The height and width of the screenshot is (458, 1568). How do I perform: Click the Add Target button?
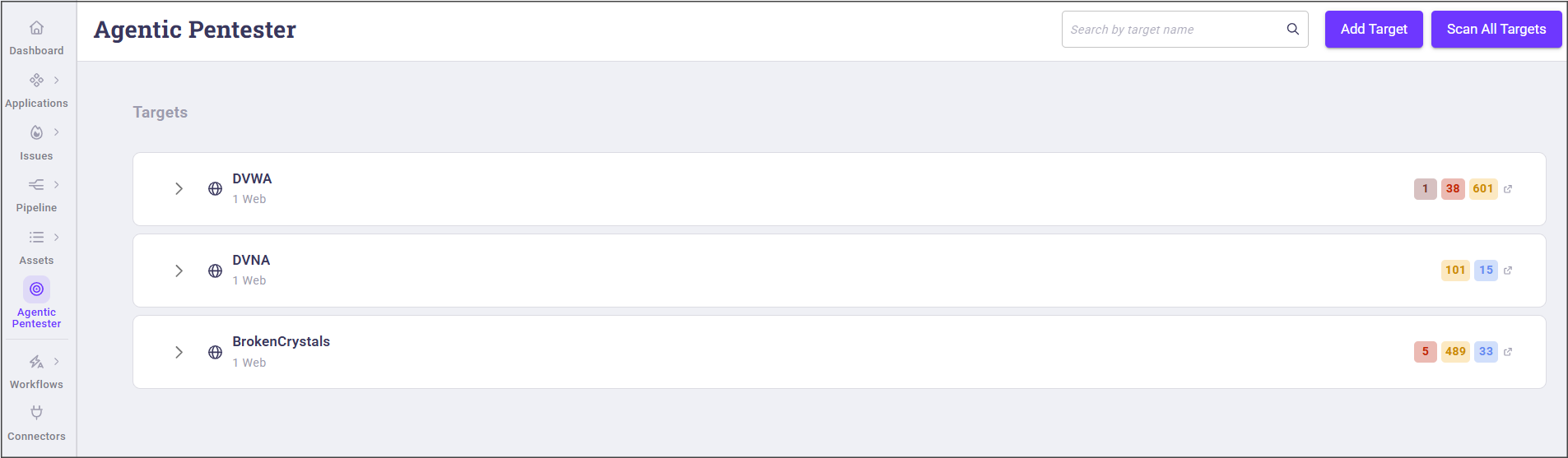pyautogui.click(x=1374, y=30)
